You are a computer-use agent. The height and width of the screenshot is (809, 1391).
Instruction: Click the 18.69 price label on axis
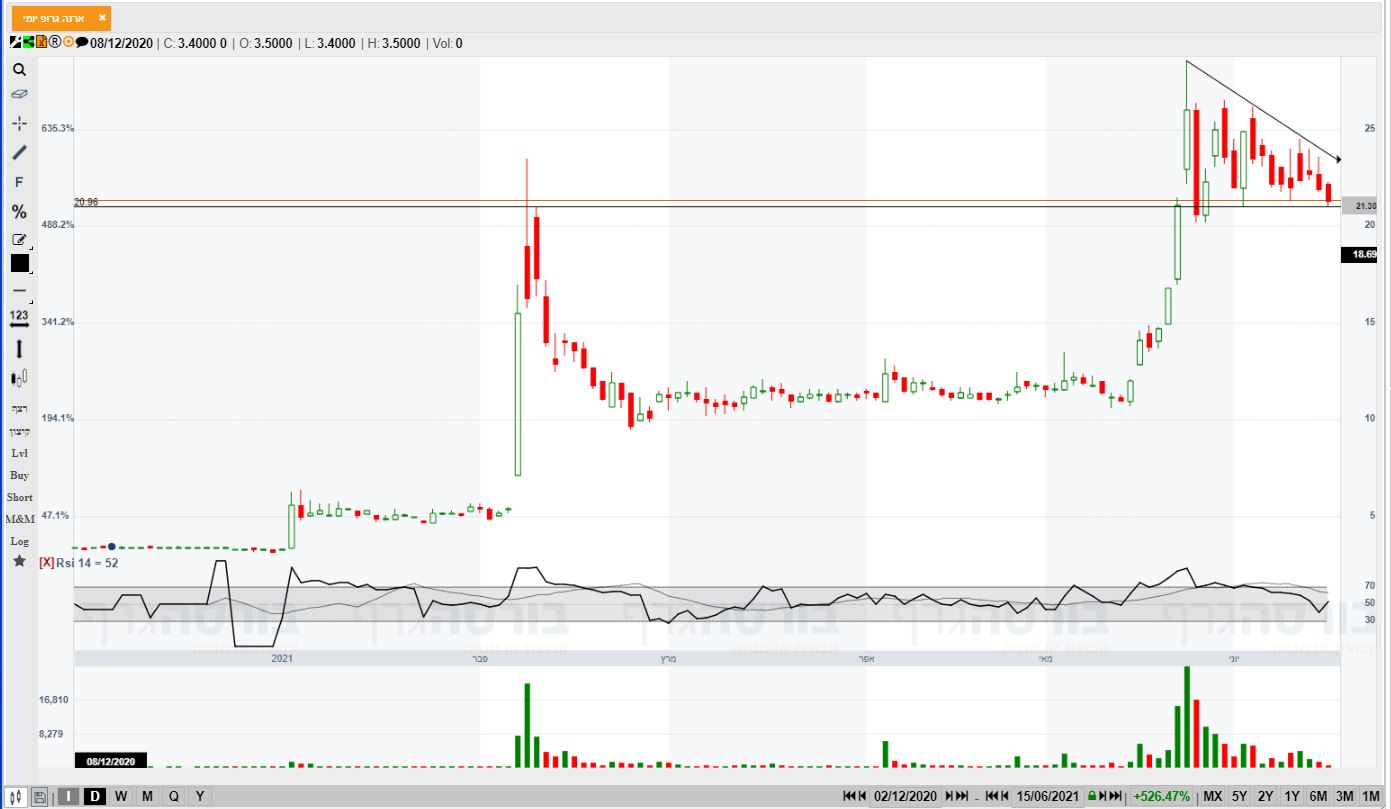coord(1358,255)
